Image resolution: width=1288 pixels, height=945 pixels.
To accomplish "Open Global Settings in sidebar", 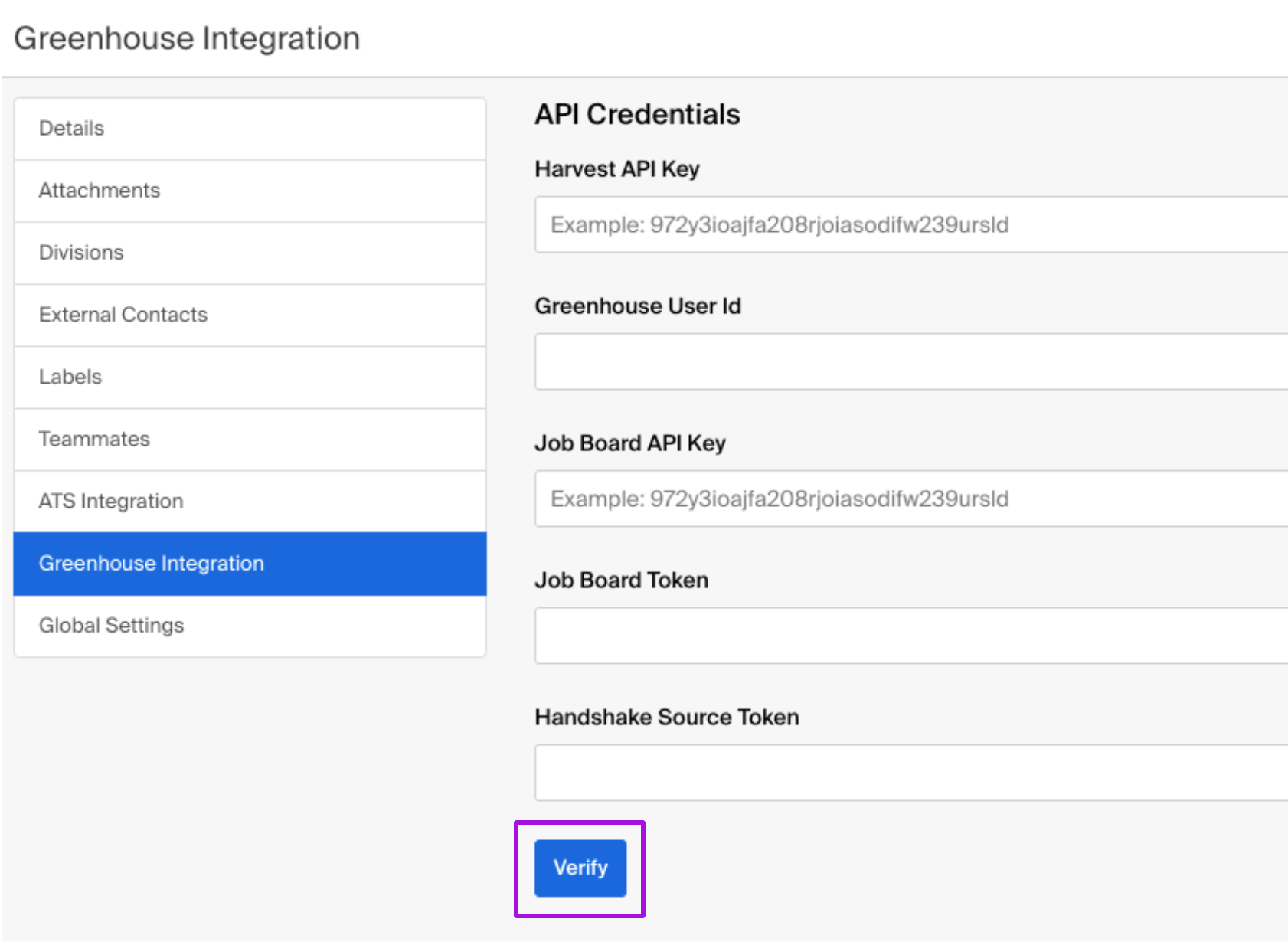I will coord(250,626).
